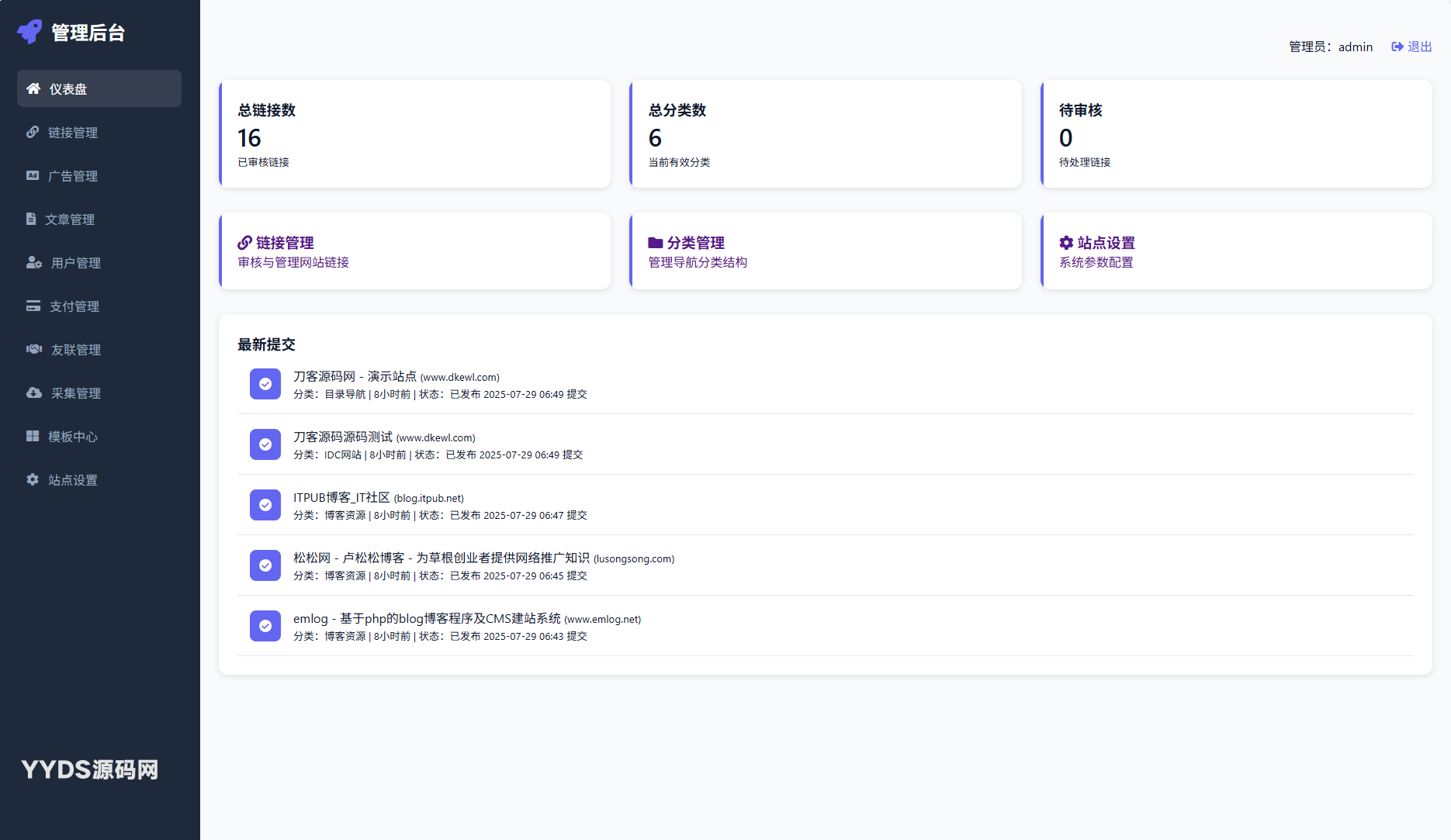The height and width of the screenshot is (840, 1451).
Task: Click the Ad icon beside 广告管理
Action: point(33,175)
